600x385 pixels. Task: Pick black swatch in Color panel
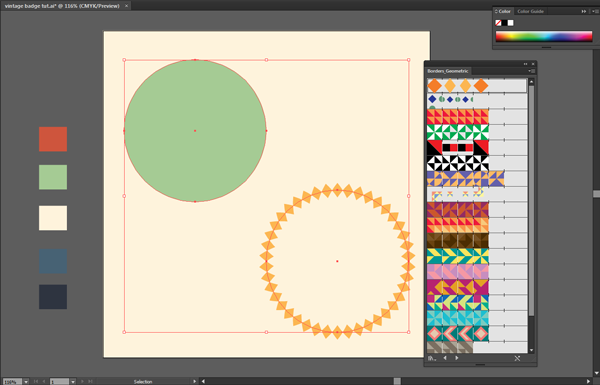coord(504,23)
